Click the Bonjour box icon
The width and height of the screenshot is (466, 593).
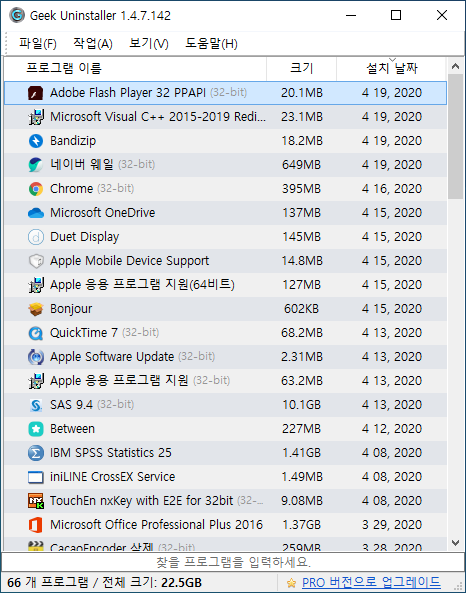[36, 309]
